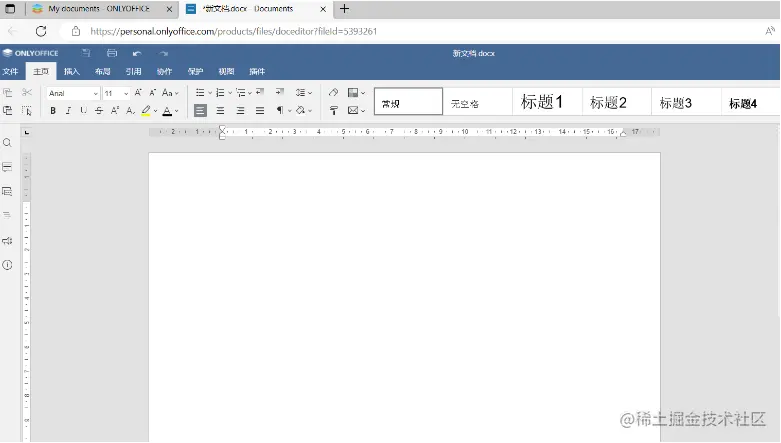Switch to the 引用 (References) tab
781x443 pixels.
point(133,71)
